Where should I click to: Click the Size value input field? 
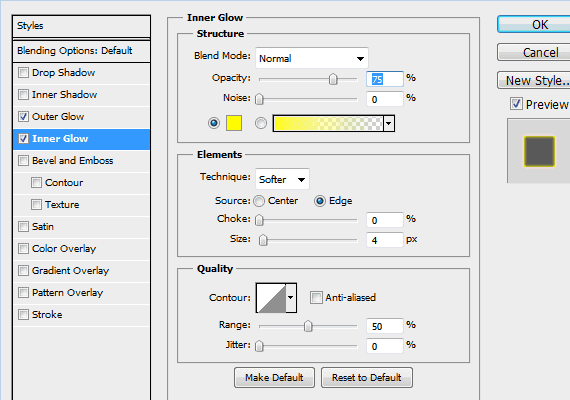[385, 240]
